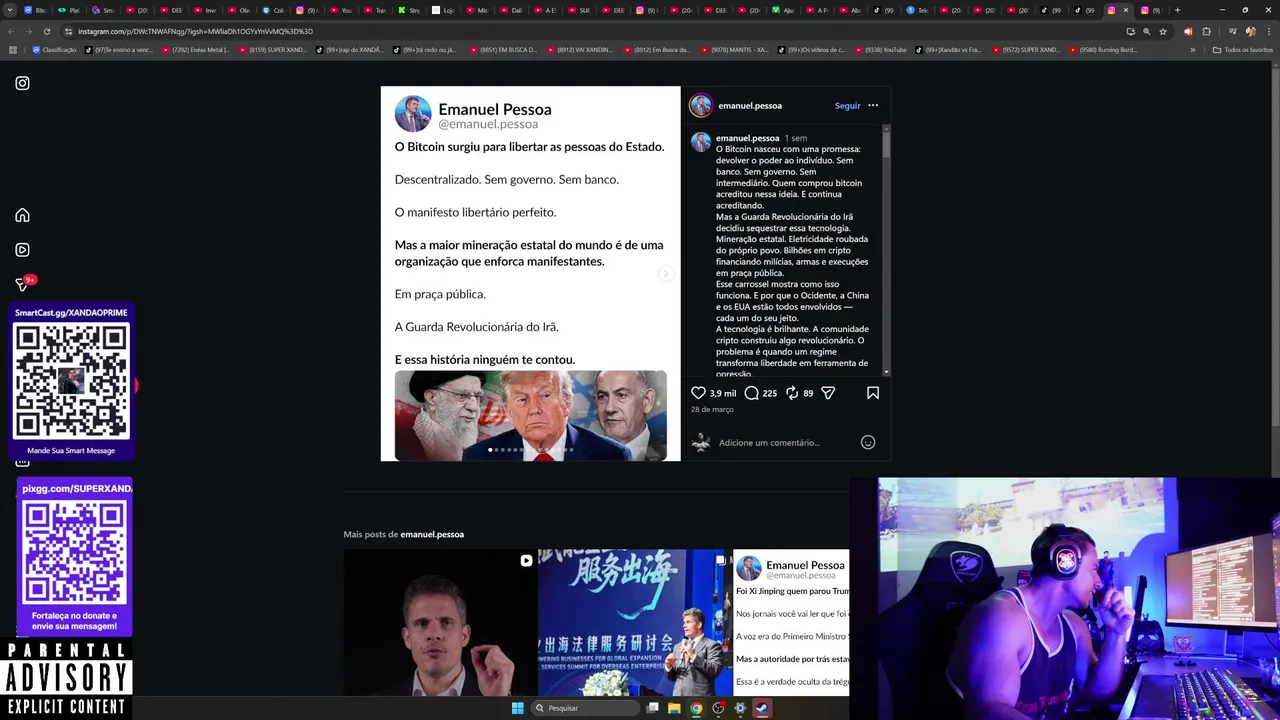Click the browser Back arrow

pos(11,31)
